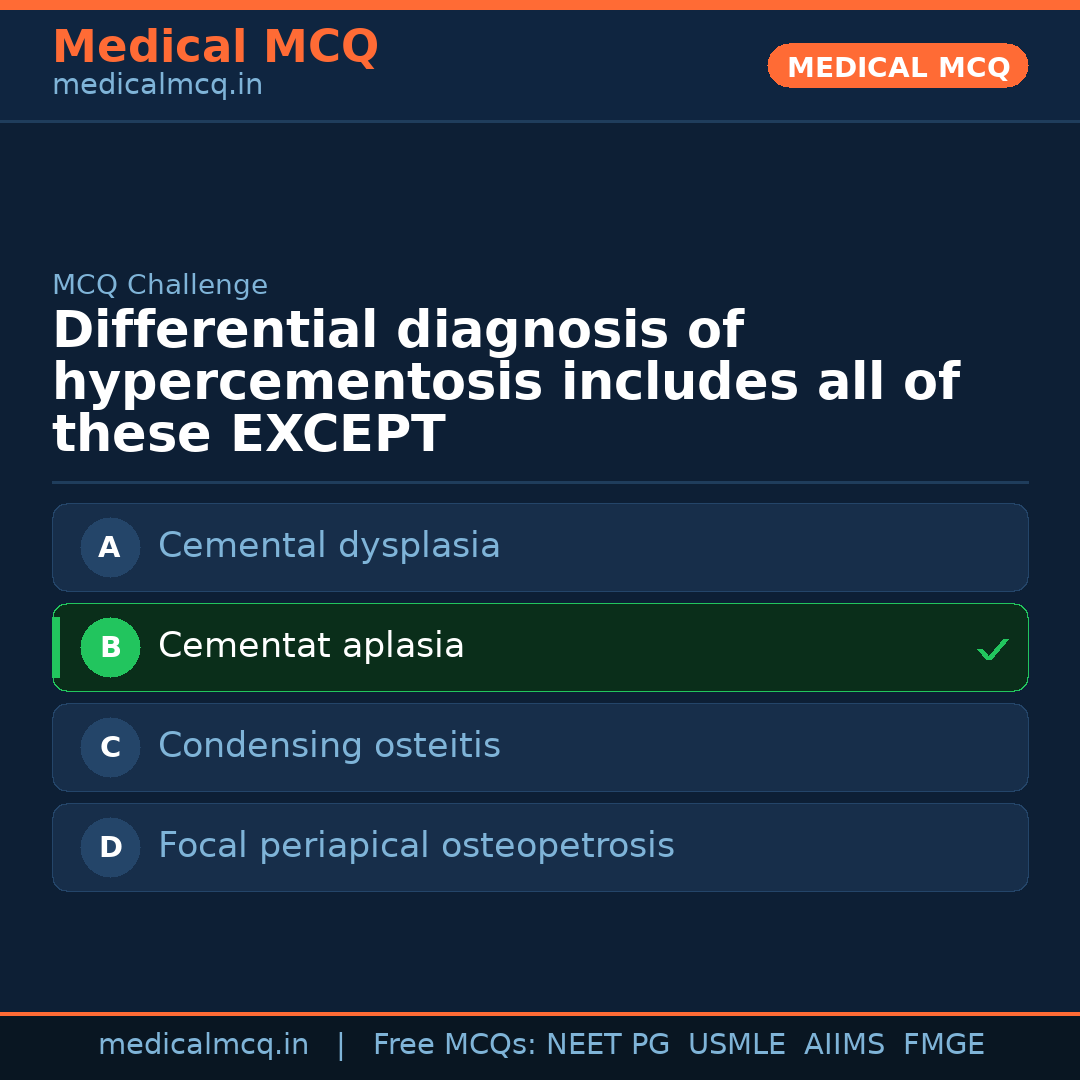Click the letter C circle badge

point(110,747)
